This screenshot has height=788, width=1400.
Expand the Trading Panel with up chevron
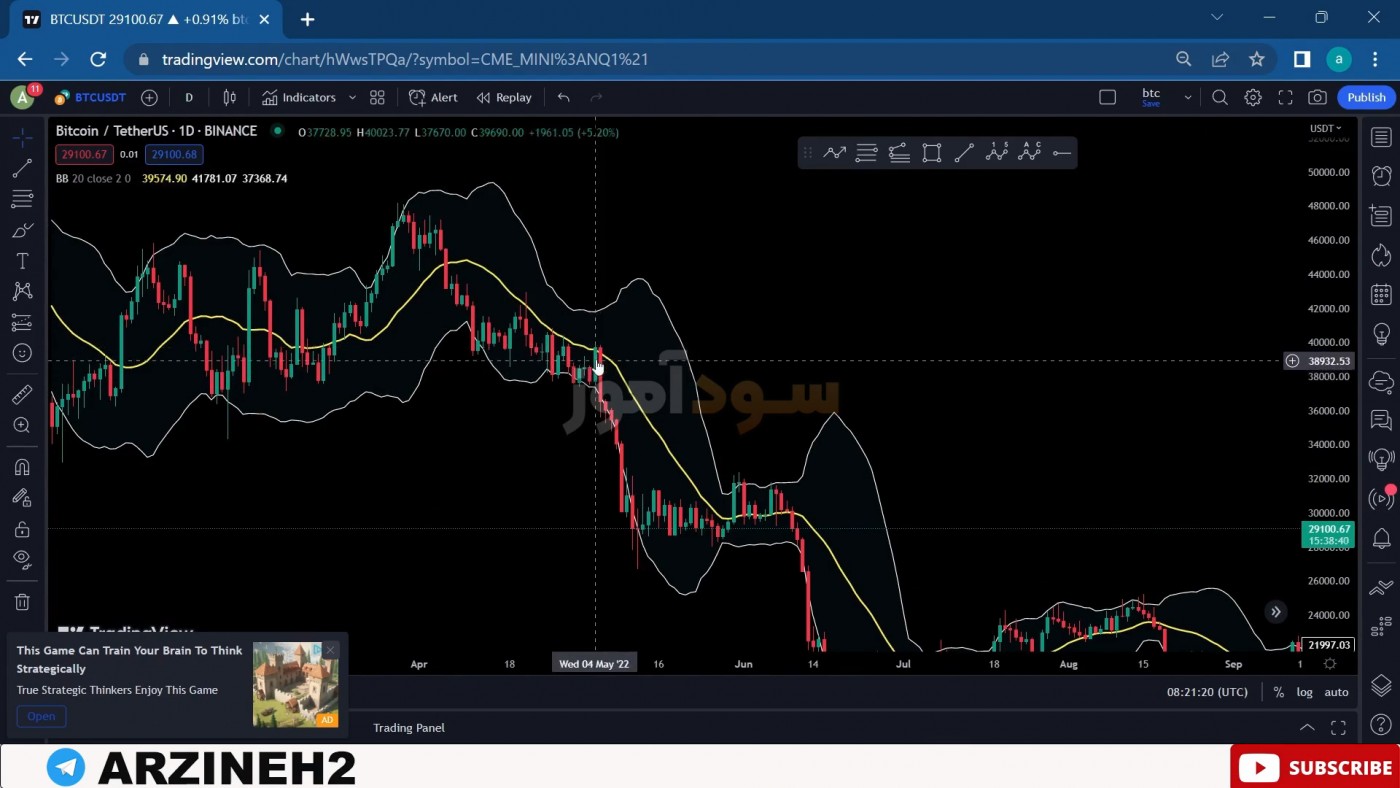click(1307, 727)
